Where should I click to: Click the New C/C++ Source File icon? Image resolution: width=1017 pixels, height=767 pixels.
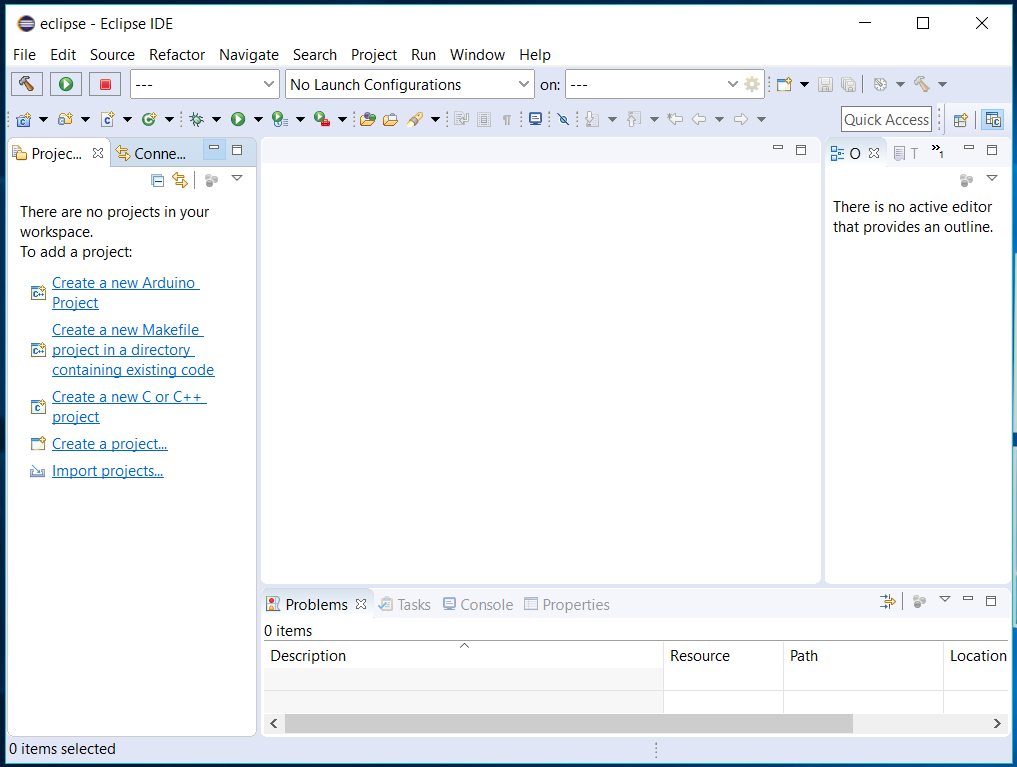pyautogui.click(x=108, y=119)
